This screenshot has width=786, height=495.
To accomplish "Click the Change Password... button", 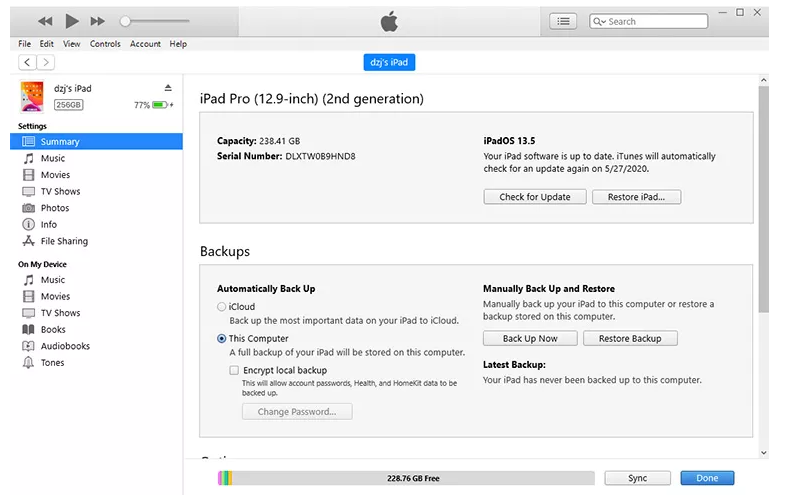I will pyautogui.click(x=297, y=412).
